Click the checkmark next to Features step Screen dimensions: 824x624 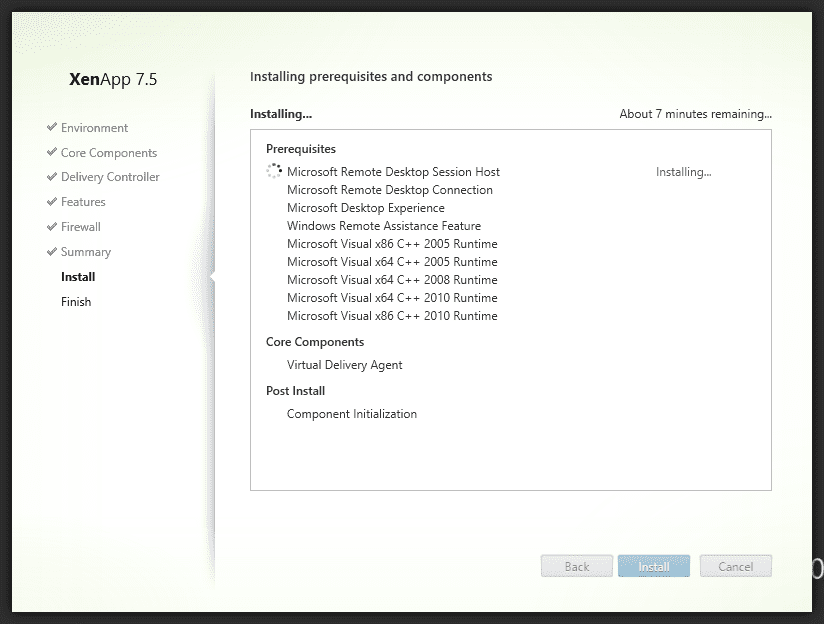pyautogui.click(x=51, y=202)
